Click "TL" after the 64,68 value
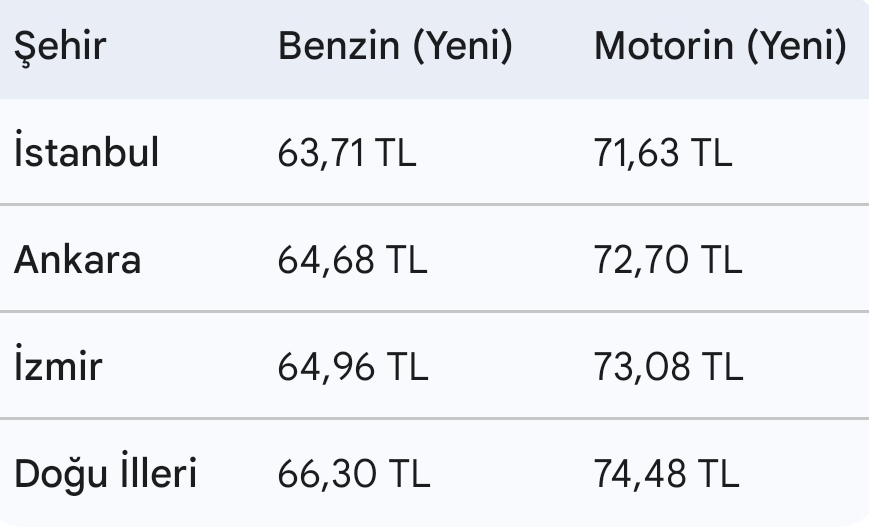The width and height of the screenshot is (869, 528). [405, 261]
